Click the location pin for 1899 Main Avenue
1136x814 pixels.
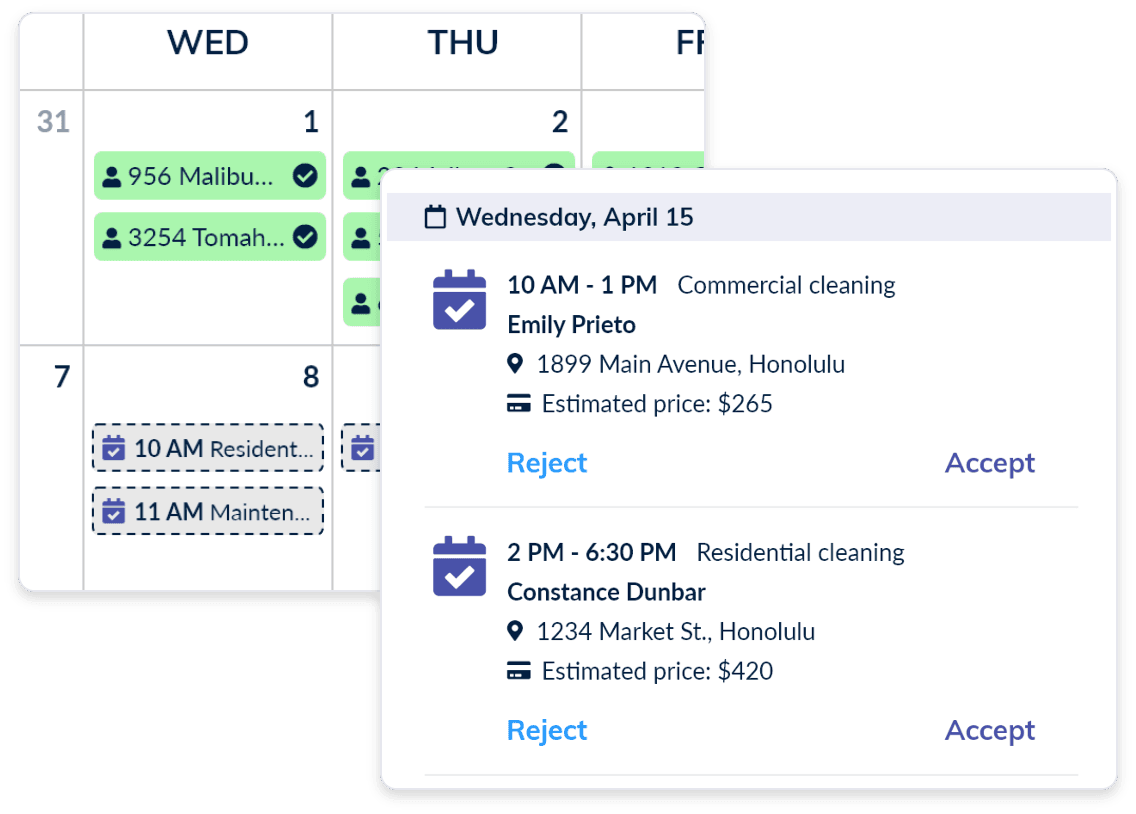[x=516, y=365]
